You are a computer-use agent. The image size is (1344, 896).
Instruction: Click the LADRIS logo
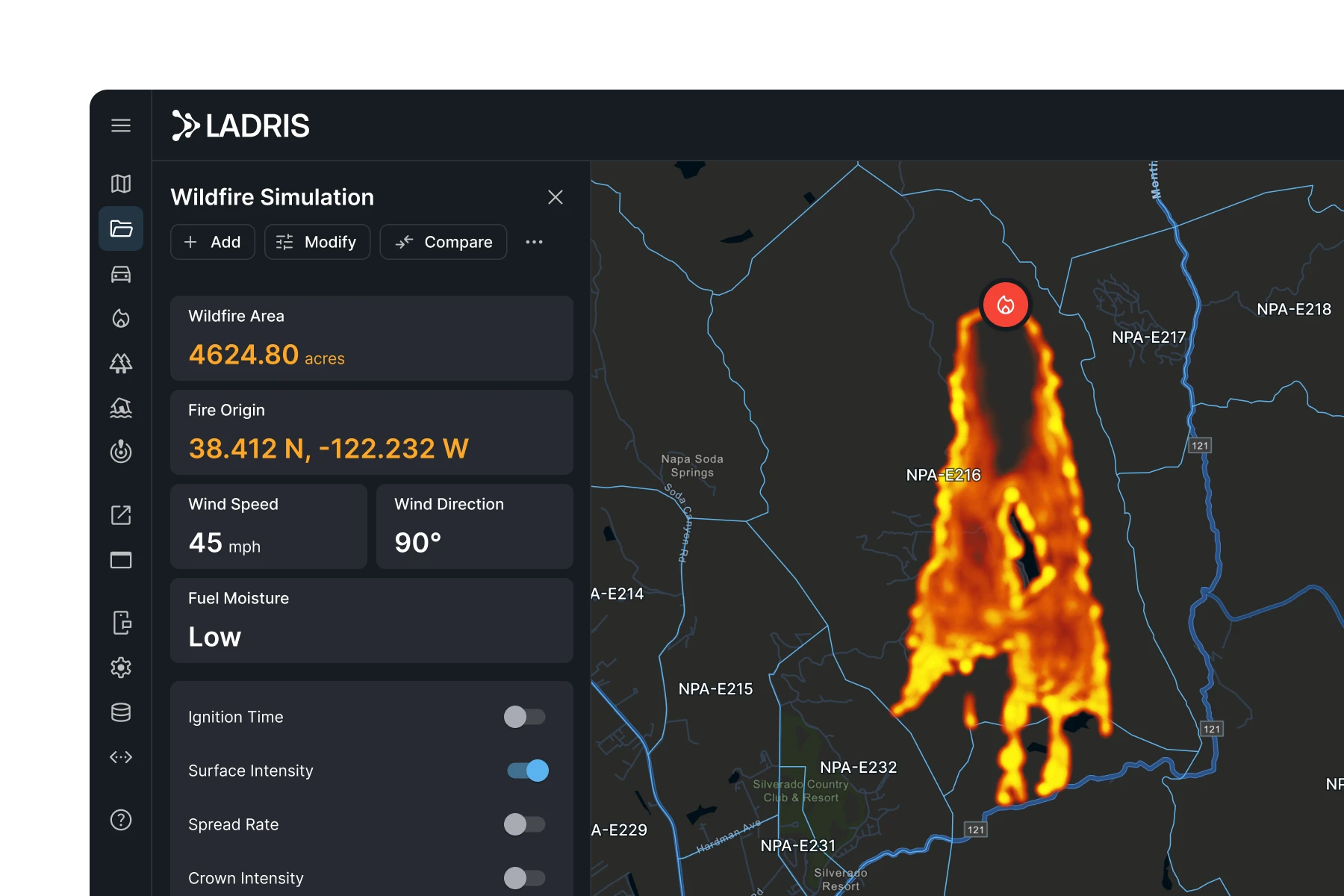tap(240, 125)
